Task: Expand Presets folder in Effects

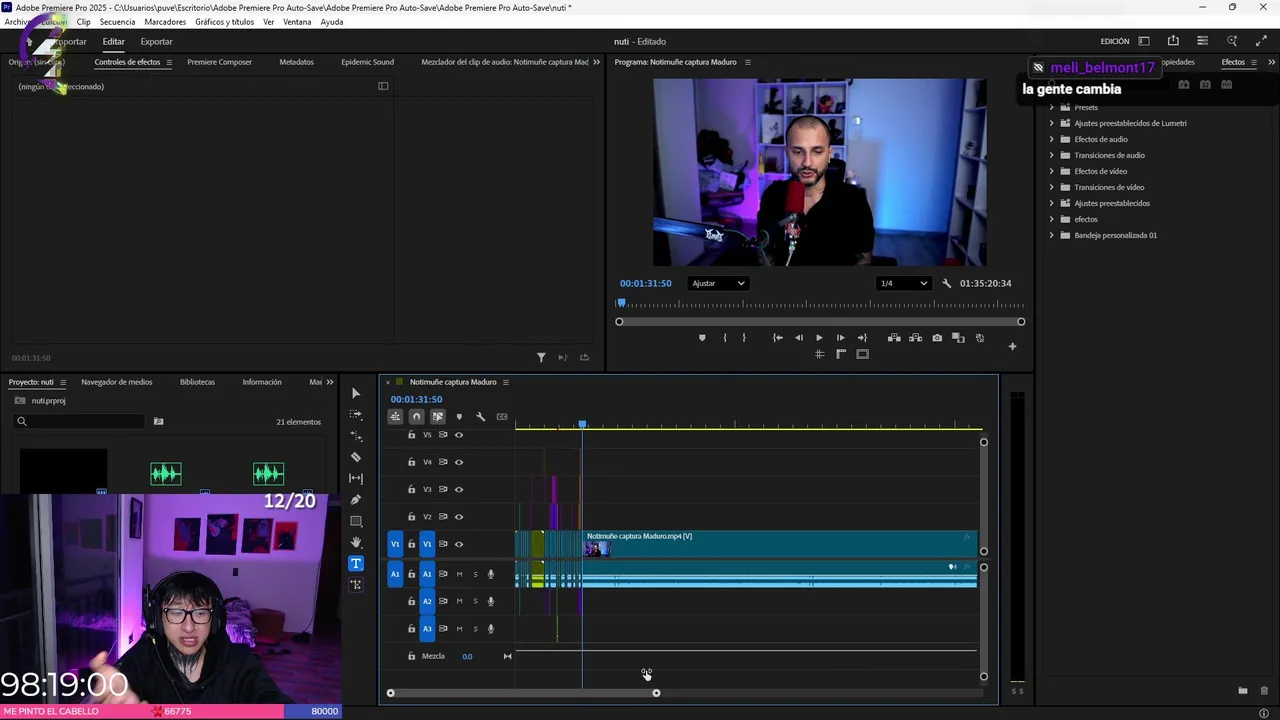Action: [x=1051, y=107]
